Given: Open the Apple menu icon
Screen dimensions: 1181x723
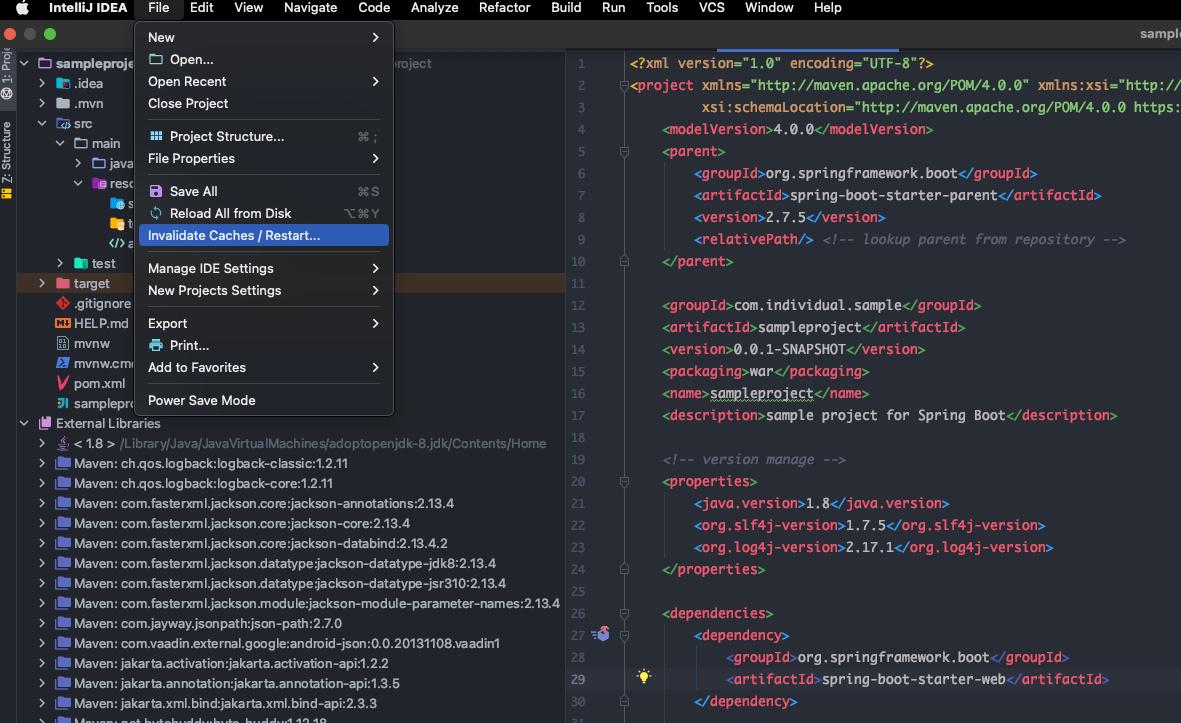Looking at the screenshot, I should (22, 8).
